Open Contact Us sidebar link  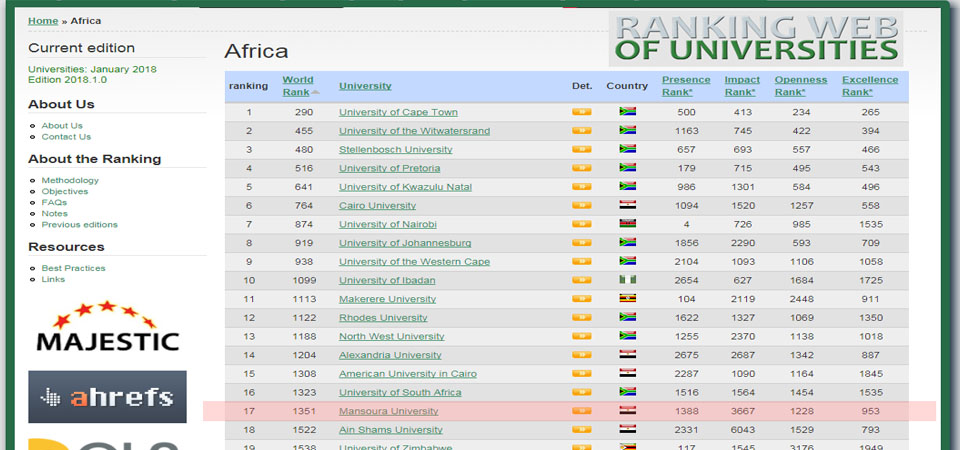coord(66,137)
